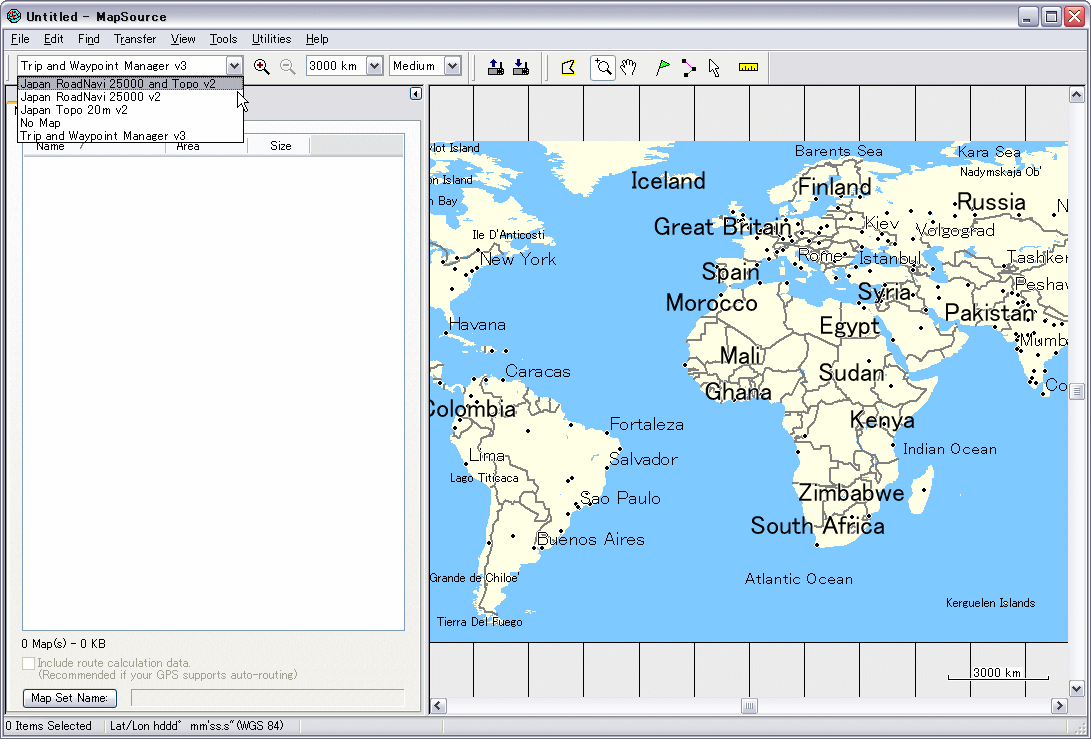Click the Buenos Aires city label
The image size is (1091, 739).
coord(591,539)
